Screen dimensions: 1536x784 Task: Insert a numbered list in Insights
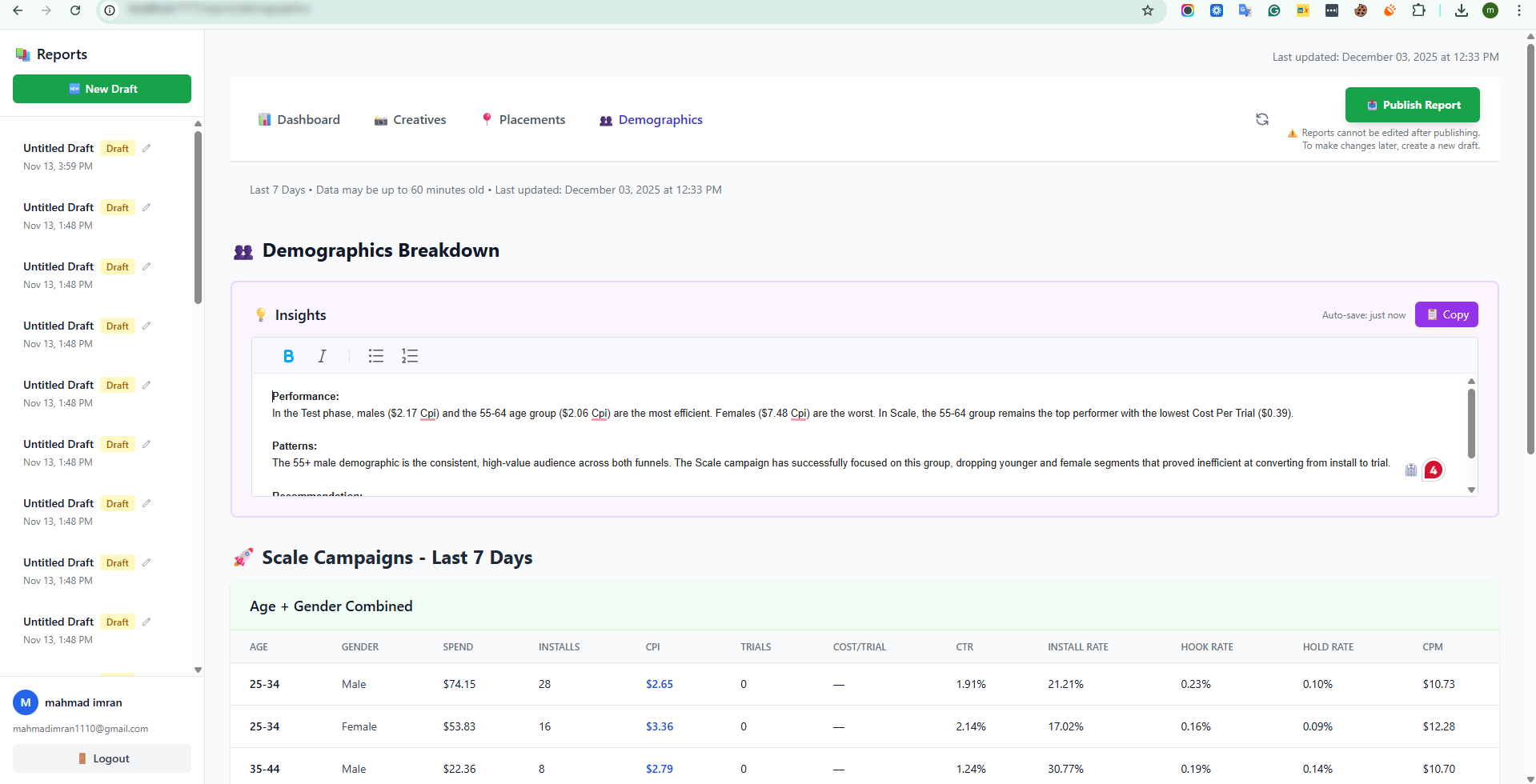point(410,356)
